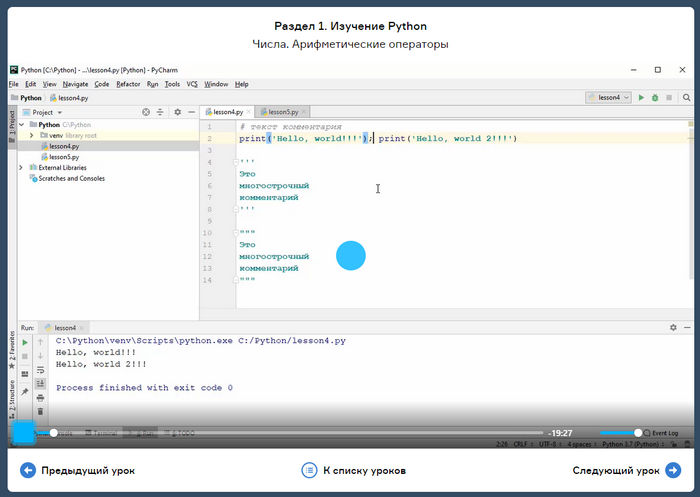Rerun lesson4 from Run panel green arrow
This screenshot has width=700, height=497.
(x=25, y=342)
